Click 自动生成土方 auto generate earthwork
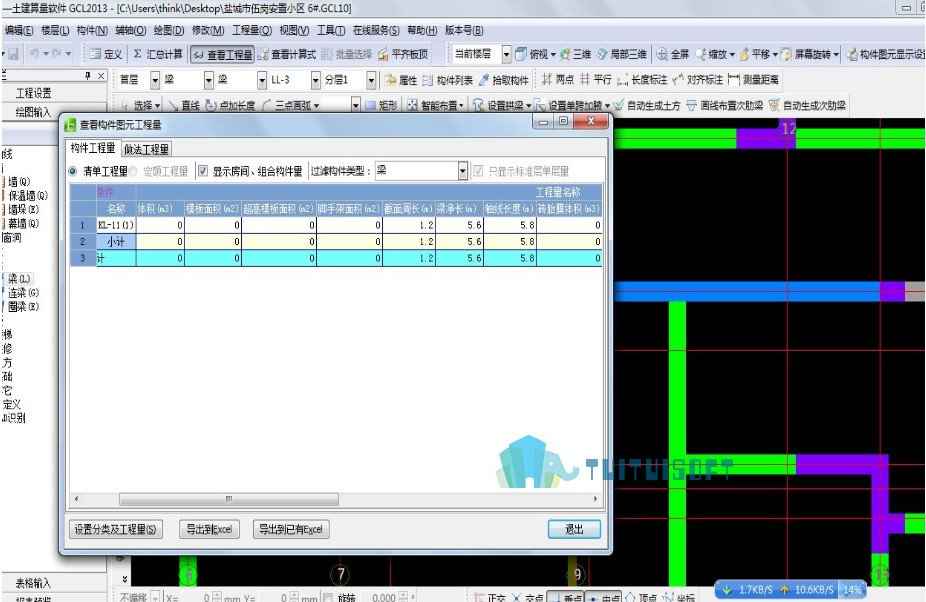The height and width of the screenshot is (602, 926). 647,105
